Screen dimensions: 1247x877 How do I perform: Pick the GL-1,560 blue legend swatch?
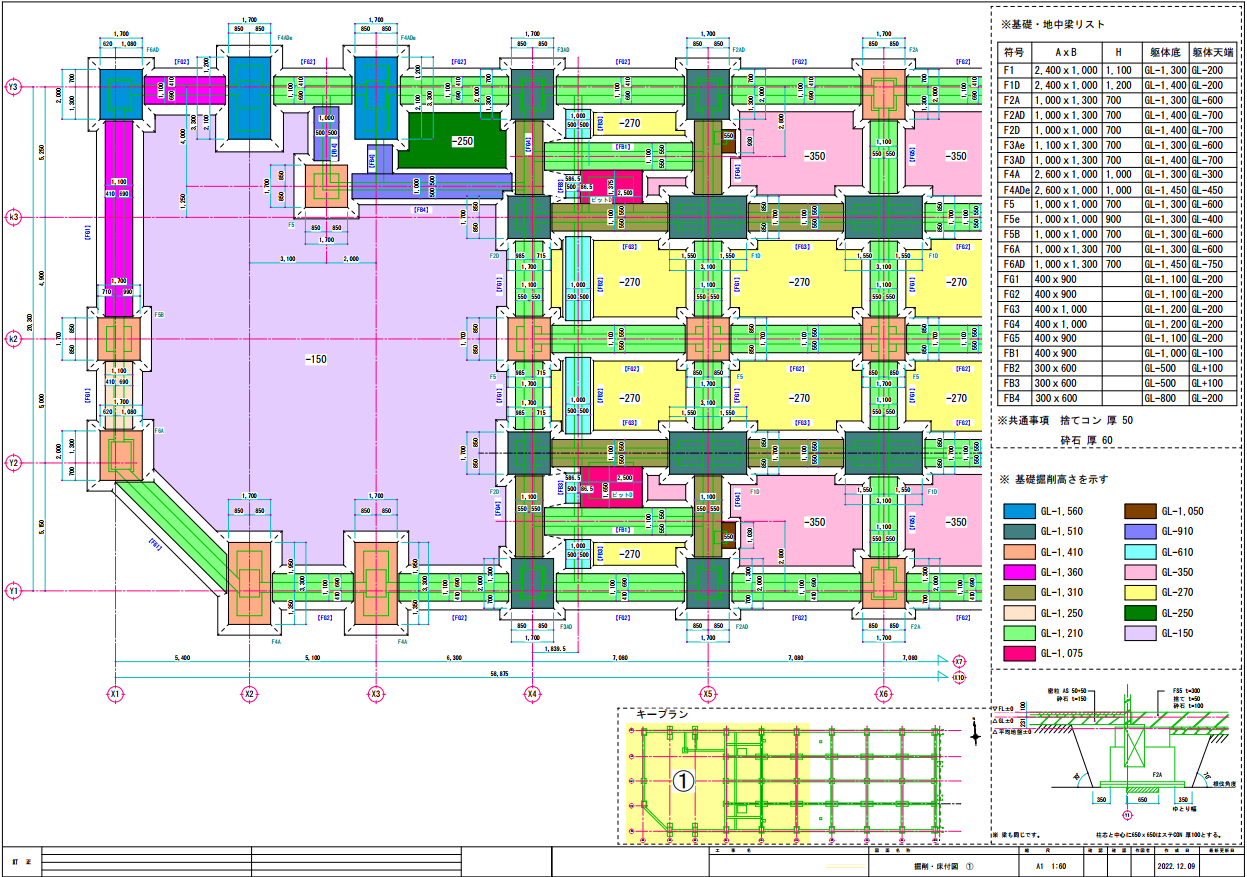click(x=1020, y=511)
